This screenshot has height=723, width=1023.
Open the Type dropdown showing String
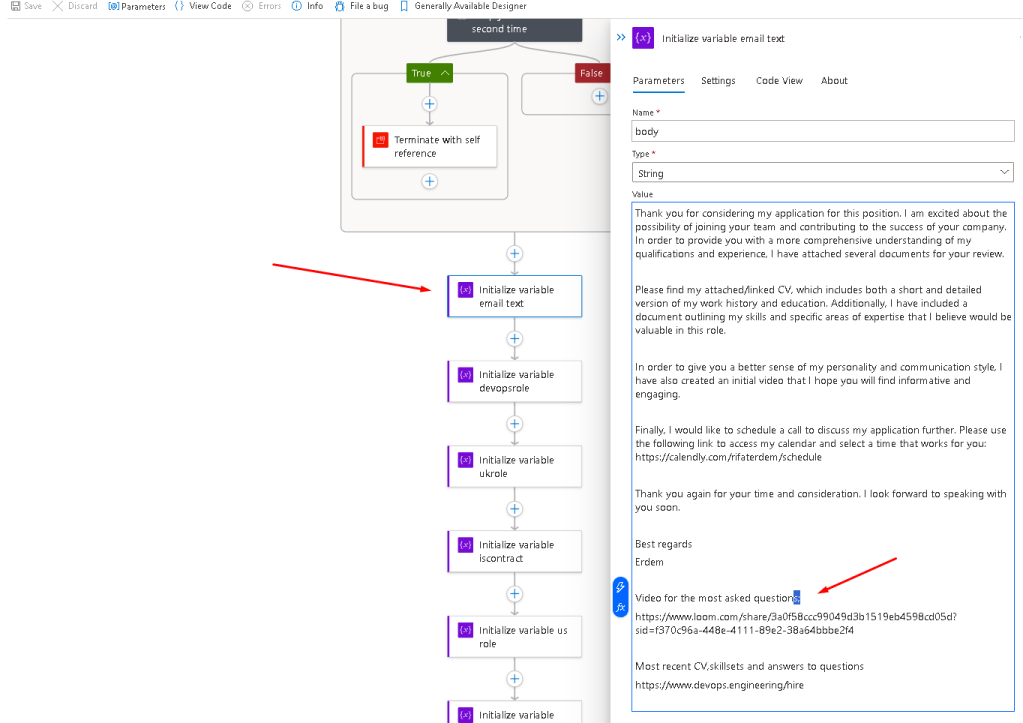coord(823,173)
